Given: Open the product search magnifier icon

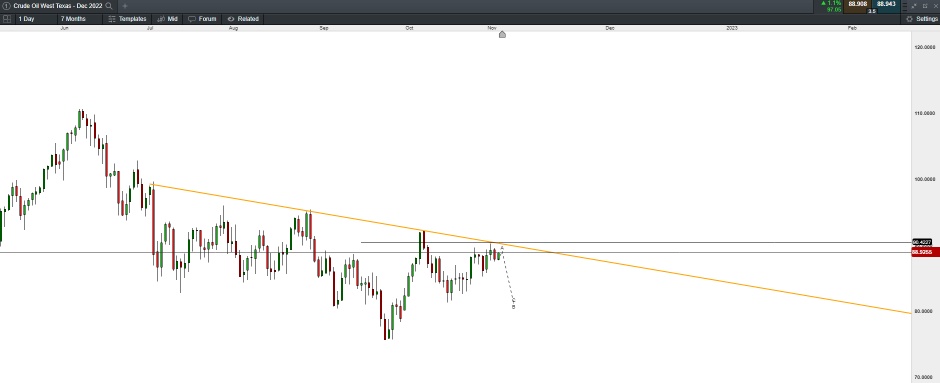Looking at the screenshot, I should coord(109,5).
